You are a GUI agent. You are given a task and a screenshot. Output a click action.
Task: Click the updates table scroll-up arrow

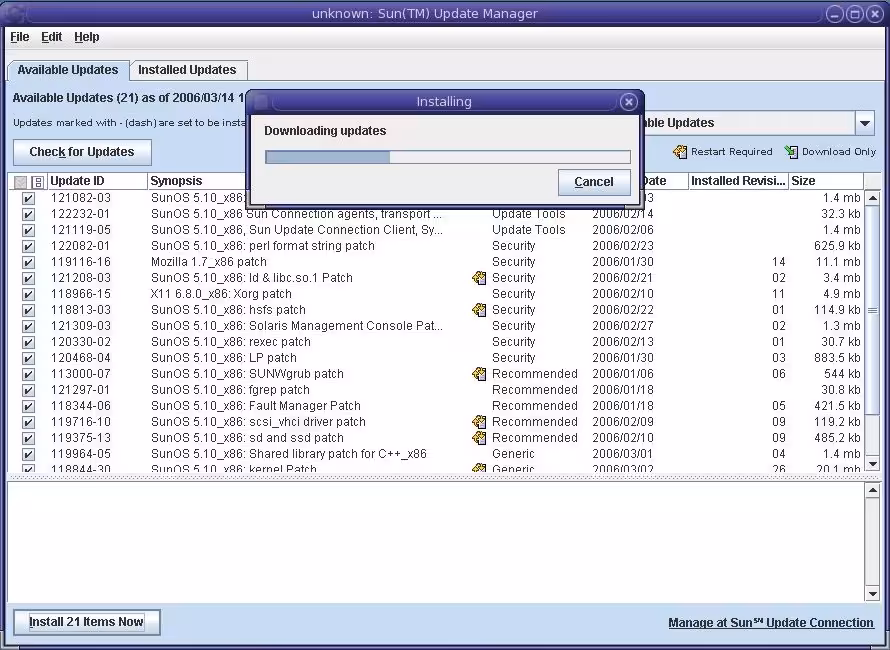coord(872,198)
